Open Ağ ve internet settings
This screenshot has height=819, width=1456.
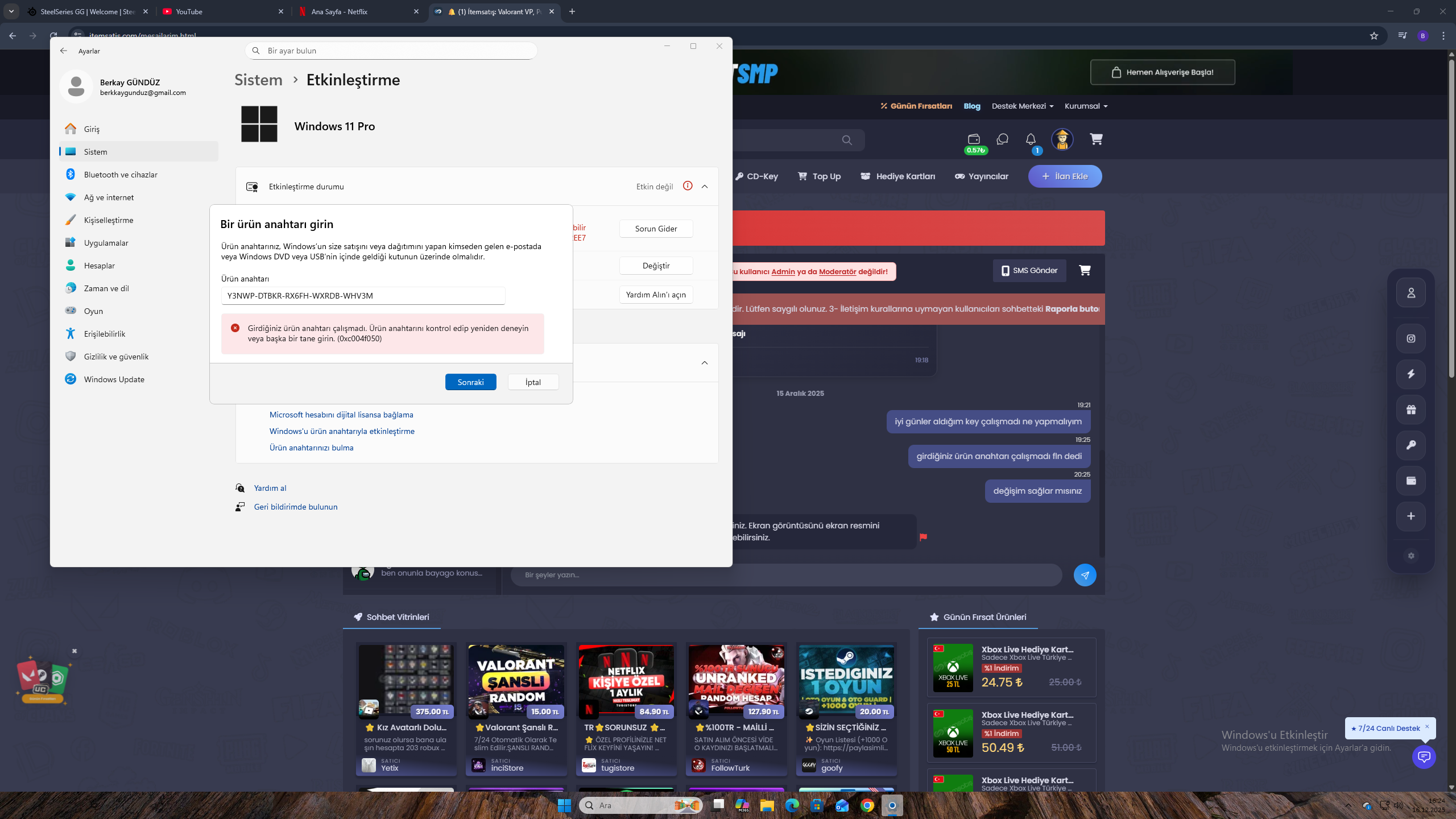click(139, 197)
